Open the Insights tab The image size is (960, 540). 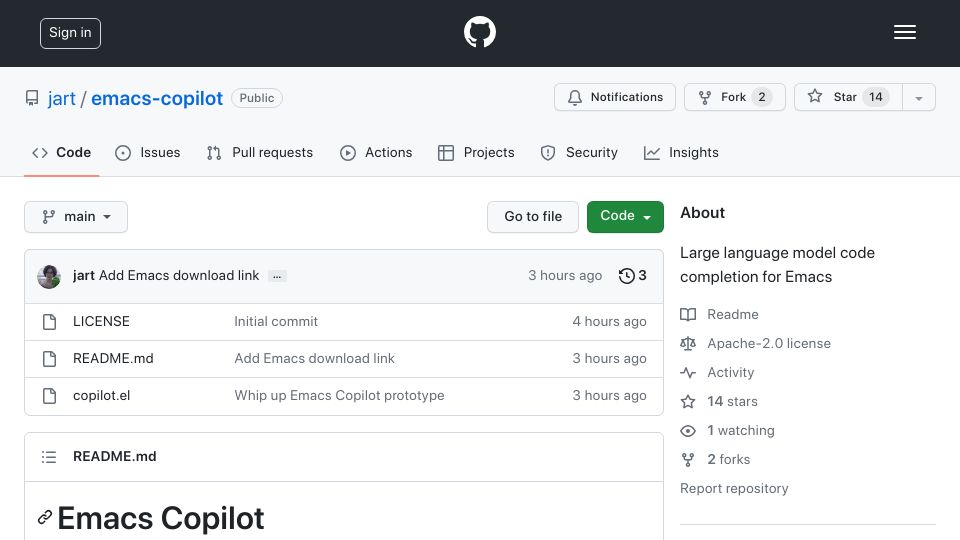681,152
